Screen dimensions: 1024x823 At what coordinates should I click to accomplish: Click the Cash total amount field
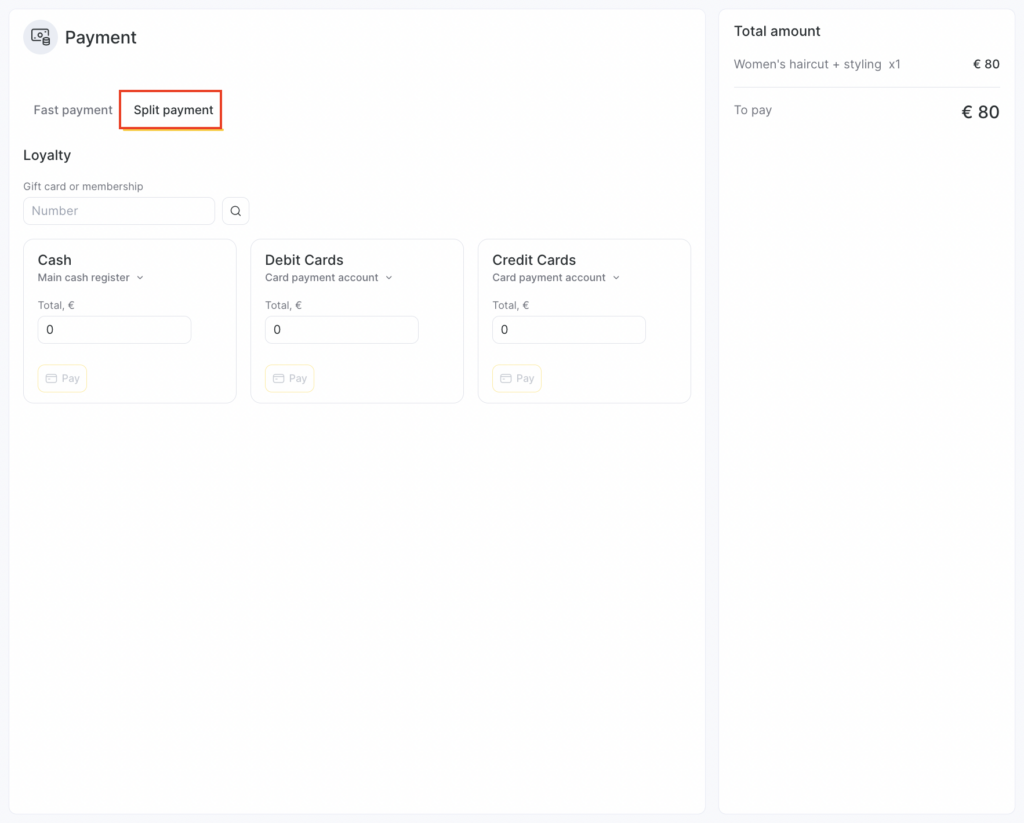coord(114,330)
